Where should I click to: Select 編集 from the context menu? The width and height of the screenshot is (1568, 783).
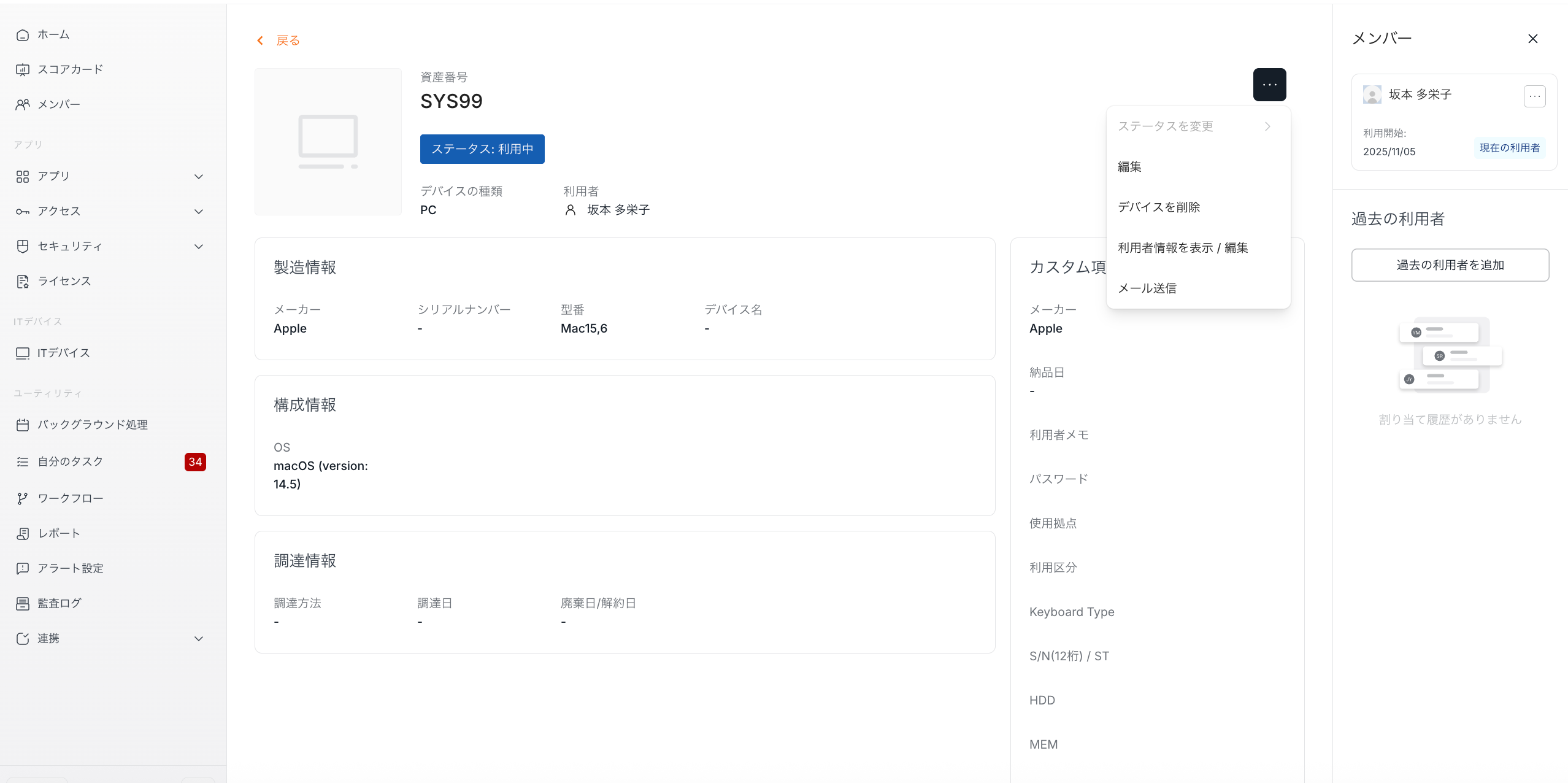pos(1129,167)
